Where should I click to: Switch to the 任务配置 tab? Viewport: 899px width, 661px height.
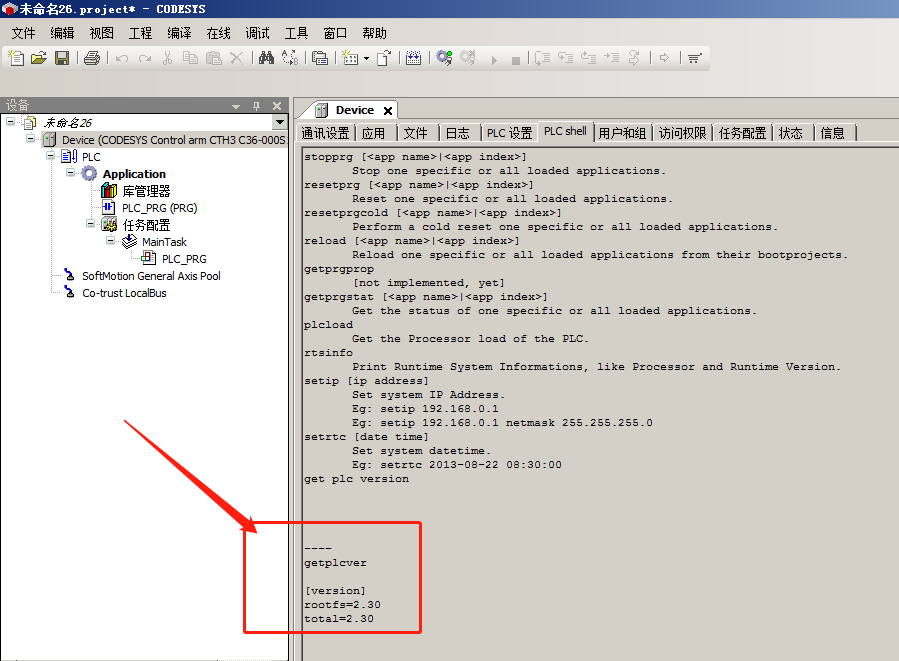pos(742,133)
